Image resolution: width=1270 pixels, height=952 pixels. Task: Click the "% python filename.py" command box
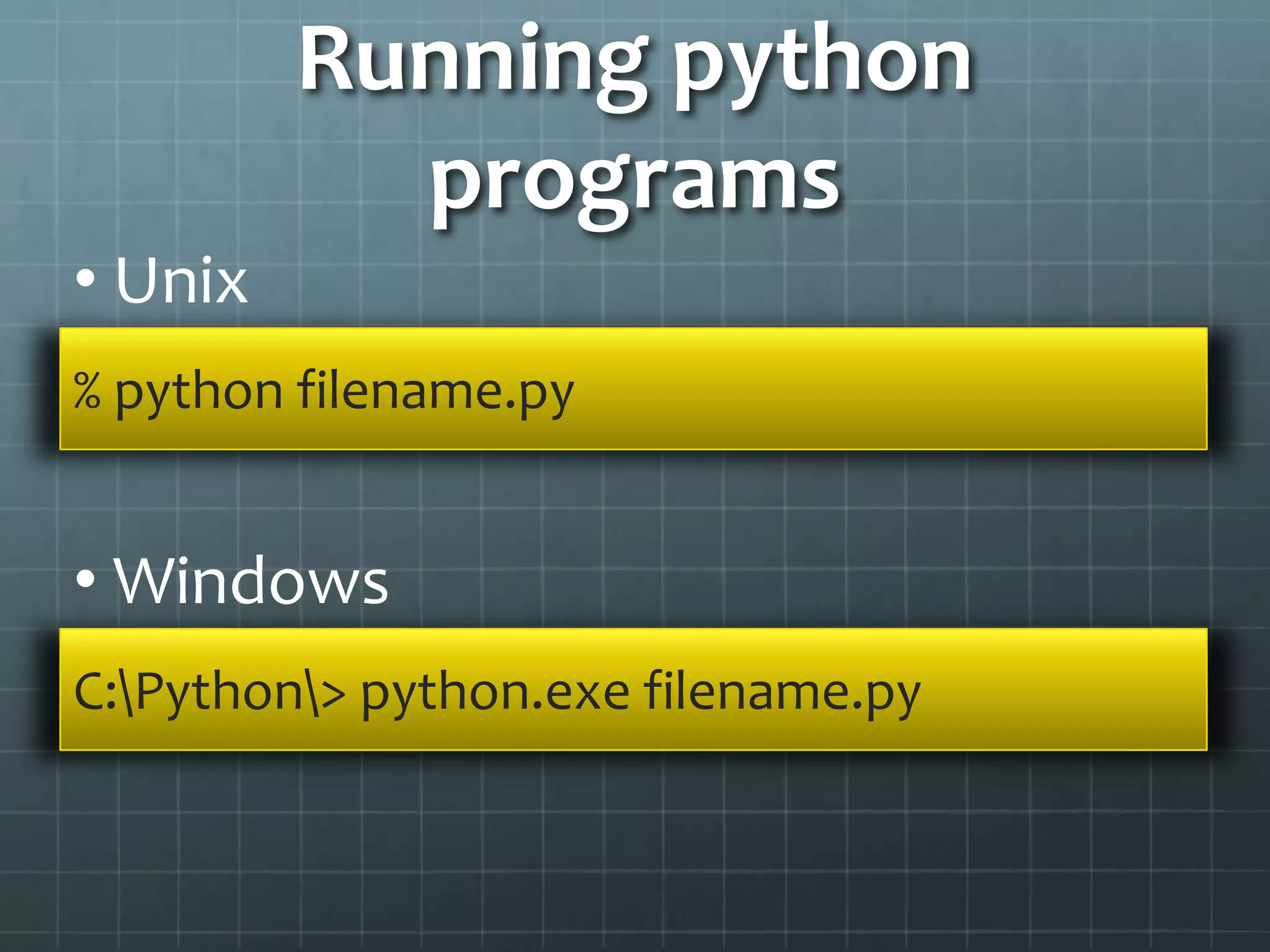pyautogui.click(x=633, y=389)
